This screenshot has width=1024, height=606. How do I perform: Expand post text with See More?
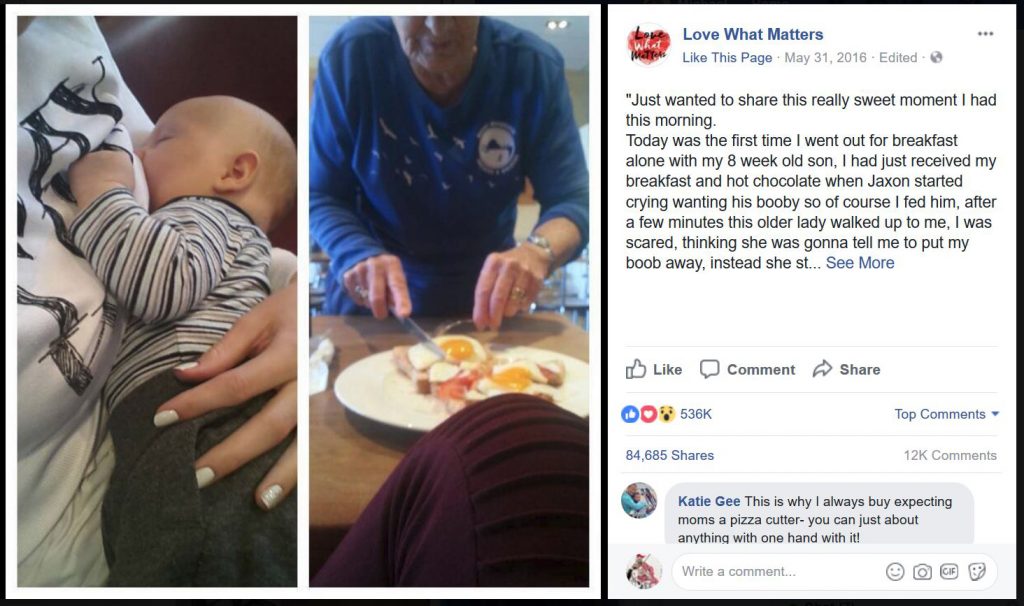pyautogui.click(x=859, y=263)
